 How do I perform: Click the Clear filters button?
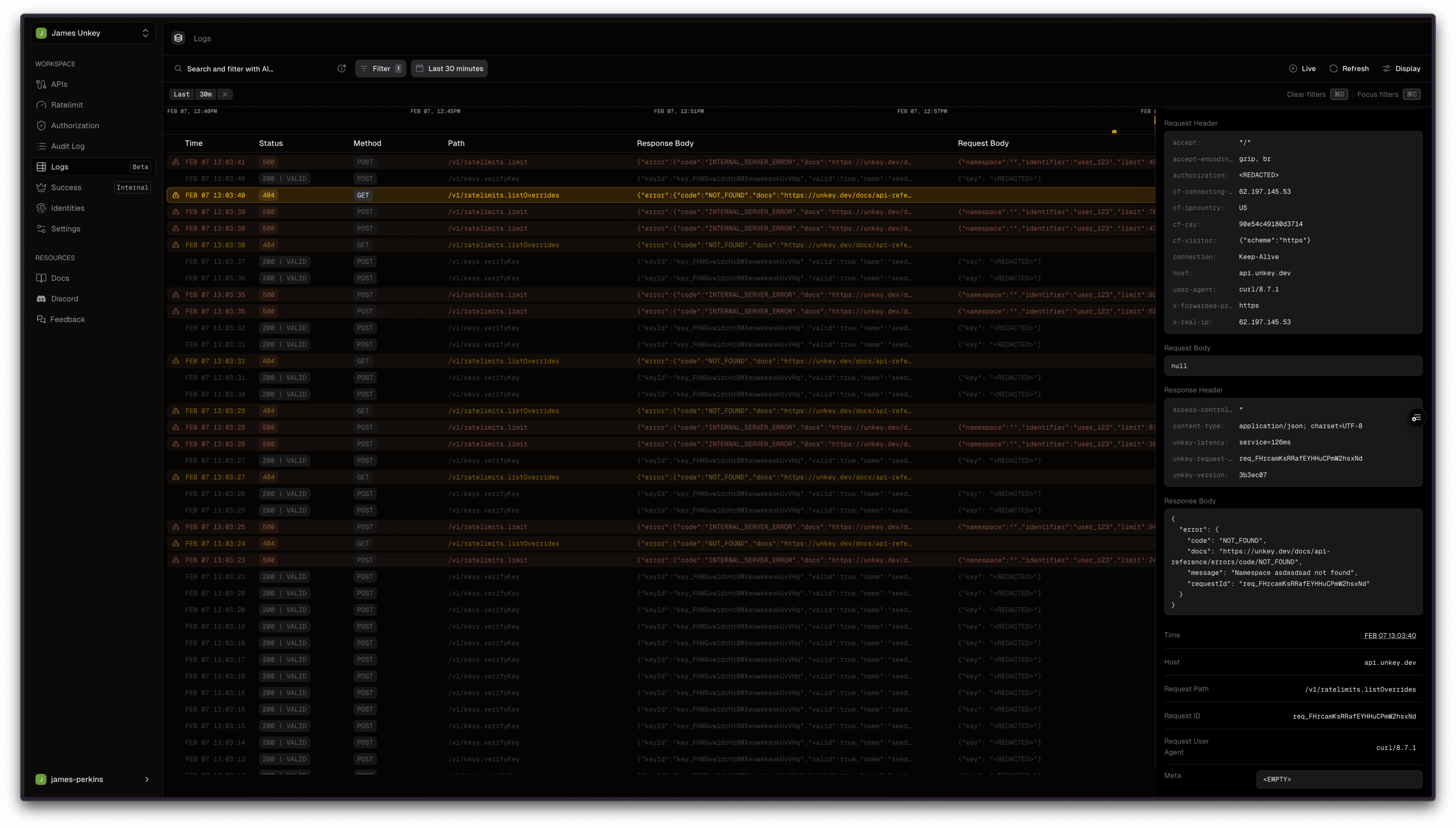point(1307,94)
